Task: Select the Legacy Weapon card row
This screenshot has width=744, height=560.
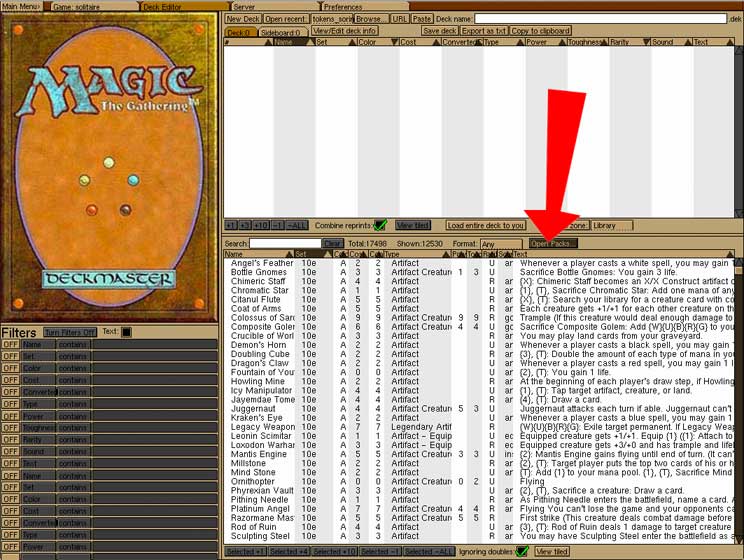Action: [479, 427]
